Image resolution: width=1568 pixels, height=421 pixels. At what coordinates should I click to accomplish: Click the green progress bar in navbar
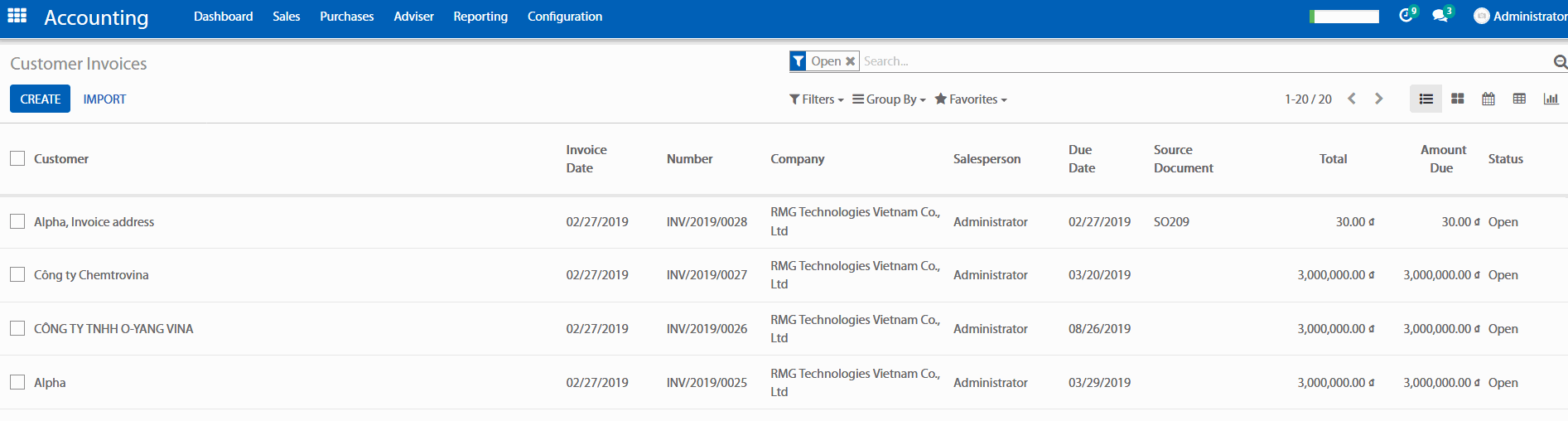1344,17
